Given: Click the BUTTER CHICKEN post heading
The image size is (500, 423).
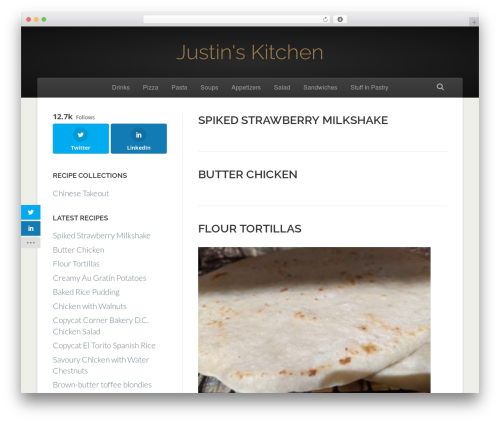Looking at the screenshot, I should pyautogui.click(x=248, y=174).
